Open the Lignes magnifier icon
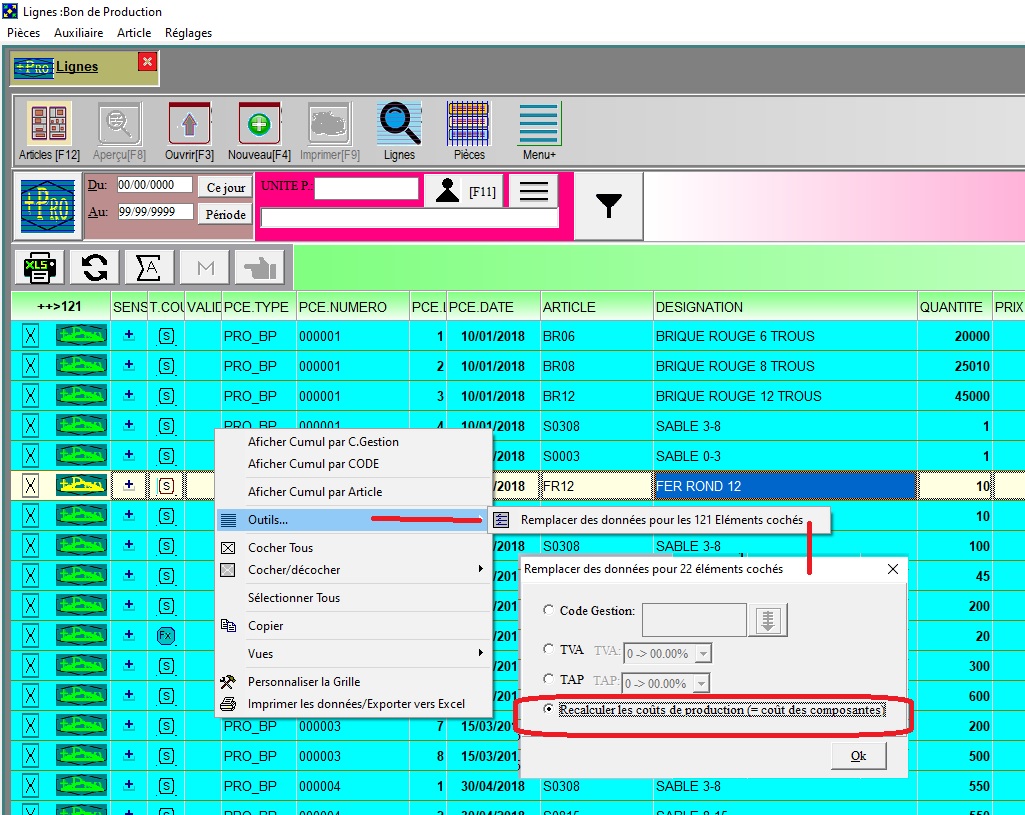1025x815 pixels. [x=399, y=125]
